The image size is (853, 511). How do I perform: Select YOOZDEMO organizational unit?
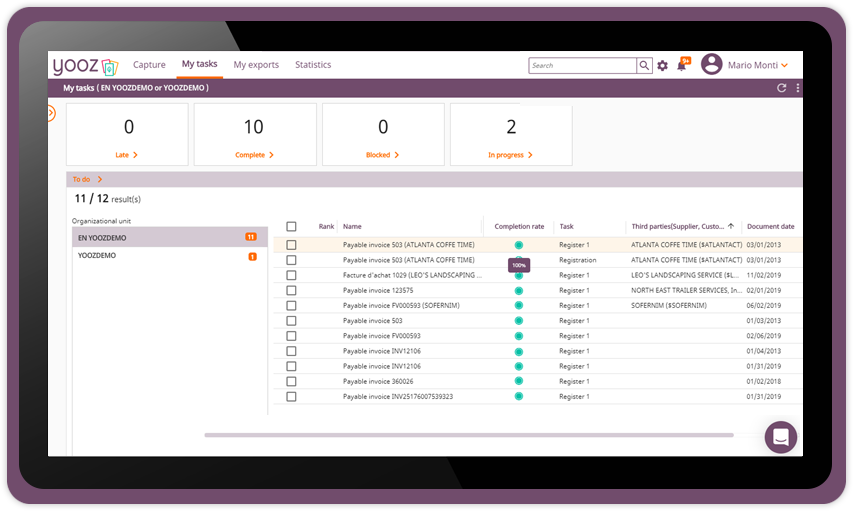[x=170, y=256]
